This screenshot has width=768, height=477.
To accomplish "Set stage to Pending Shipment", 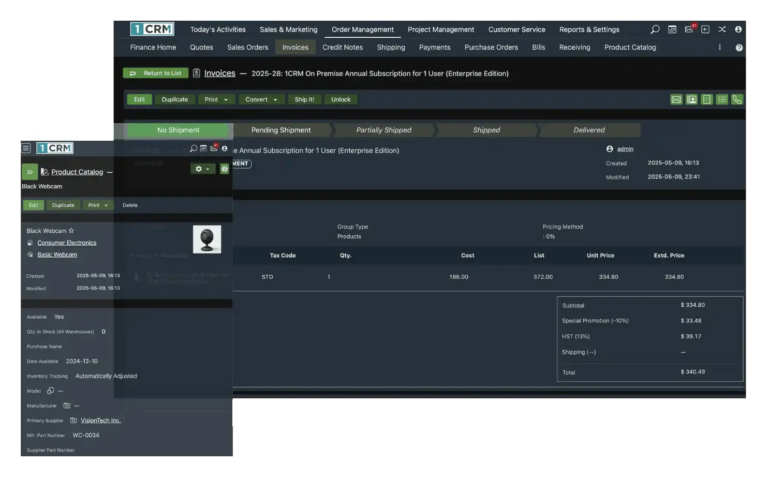I will [x=281, y=130].
